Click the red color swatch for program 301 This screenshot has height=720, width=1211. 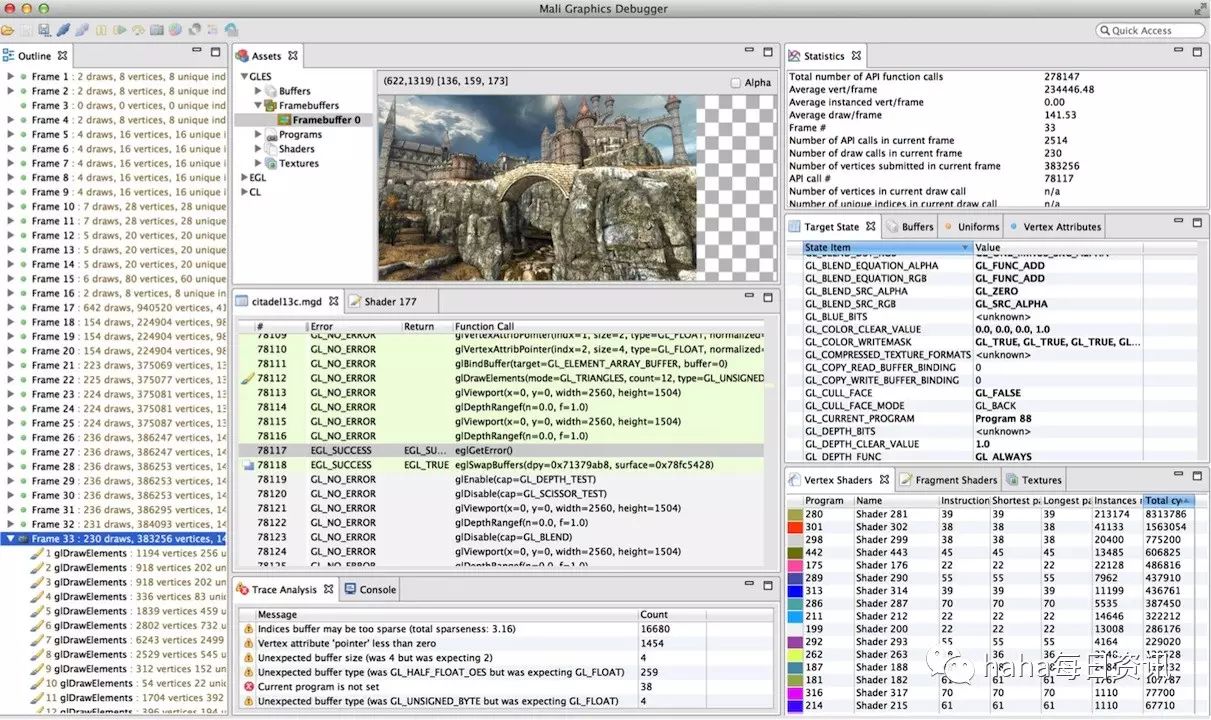point(795,527)
